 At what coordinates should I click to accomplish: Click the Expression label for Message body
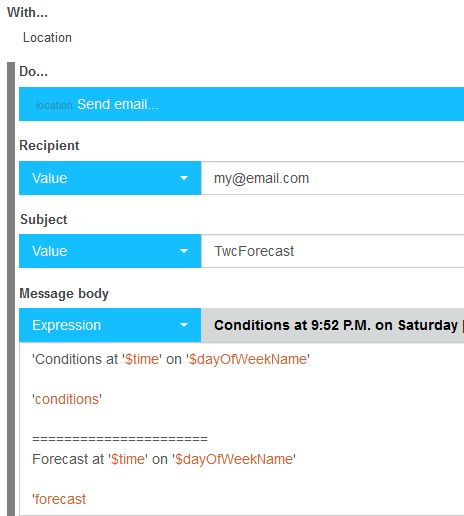pos(66,325)
